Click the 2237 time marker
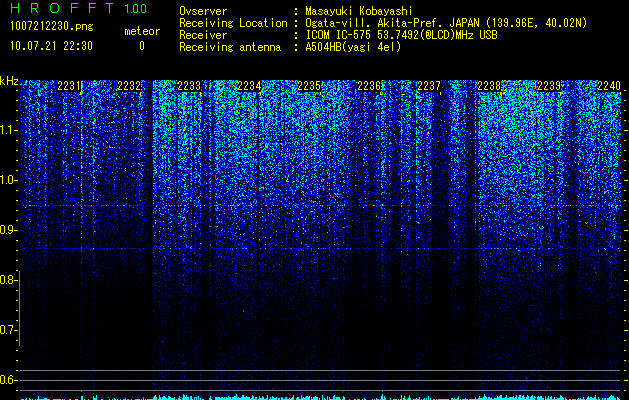 (429, 86)
